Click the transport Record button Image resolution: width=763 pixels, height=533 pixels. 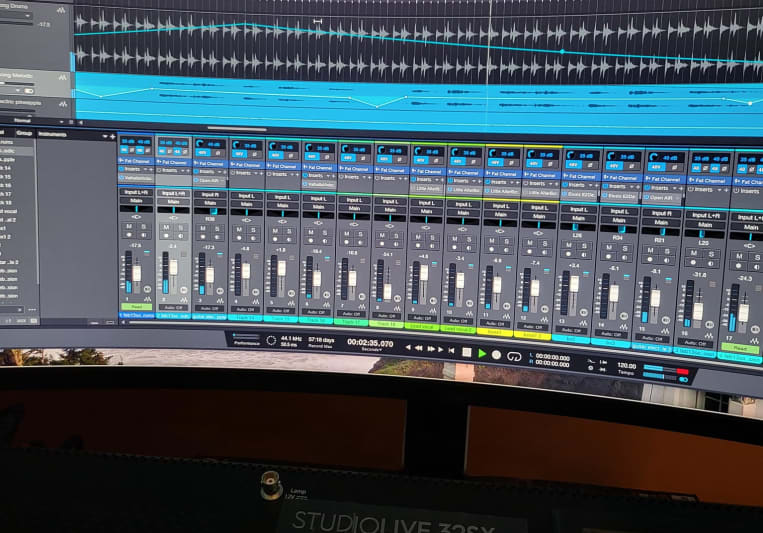click(496, 355)
